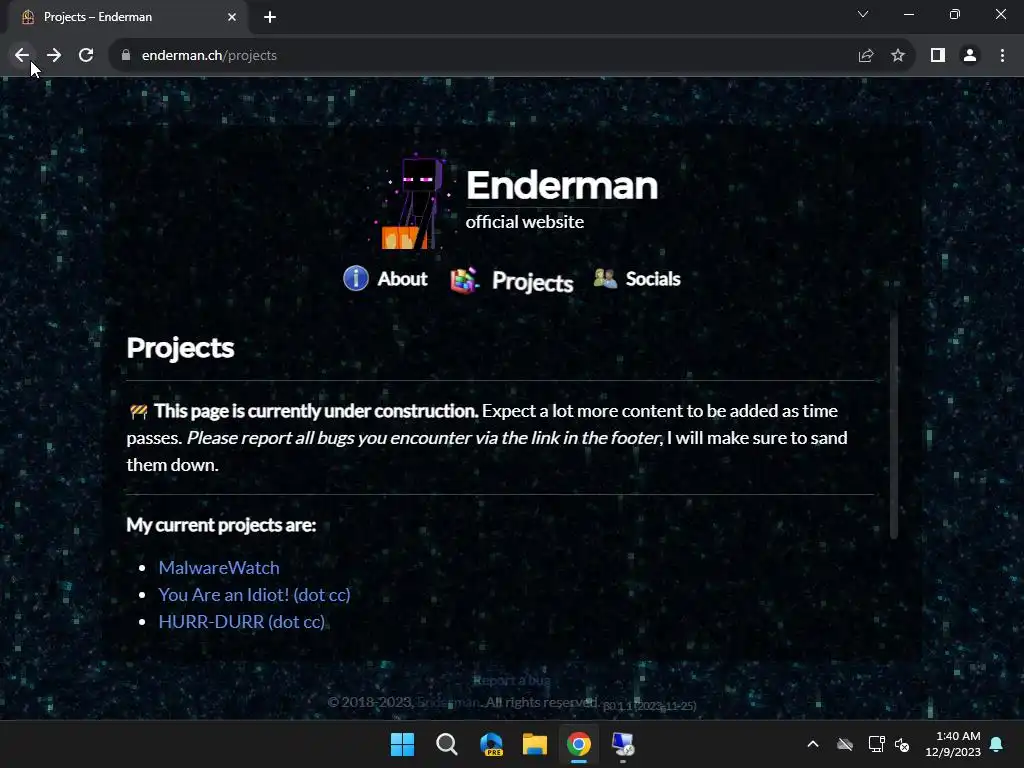Click the page content vertical scrollbar
Image resolution: width=1024 pixels, height=768 pixels.
coord(894,424)
